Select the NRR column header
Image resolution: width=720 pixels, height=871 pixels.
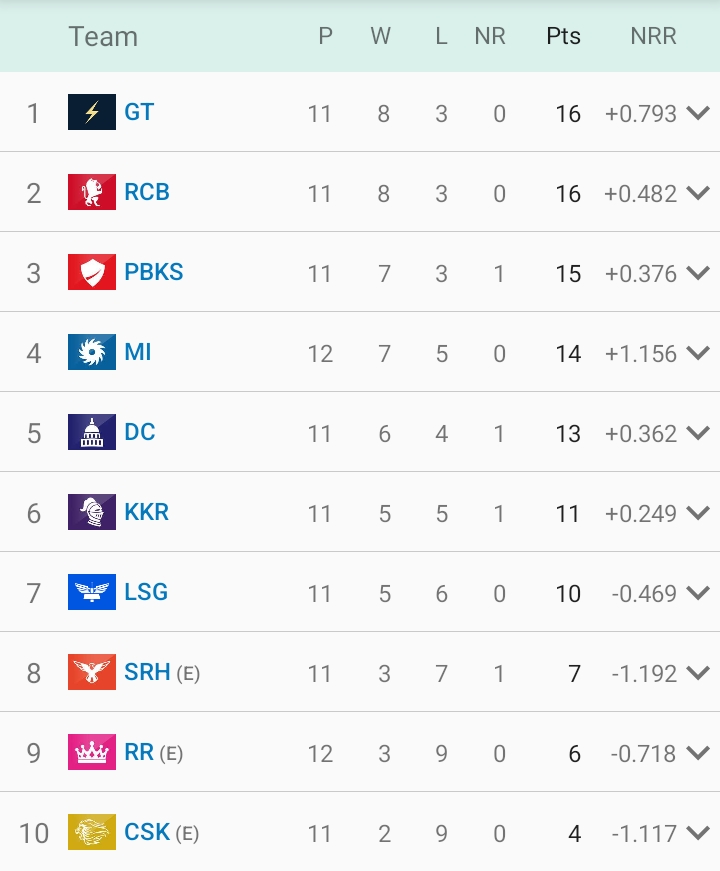(x=653, y=36)
